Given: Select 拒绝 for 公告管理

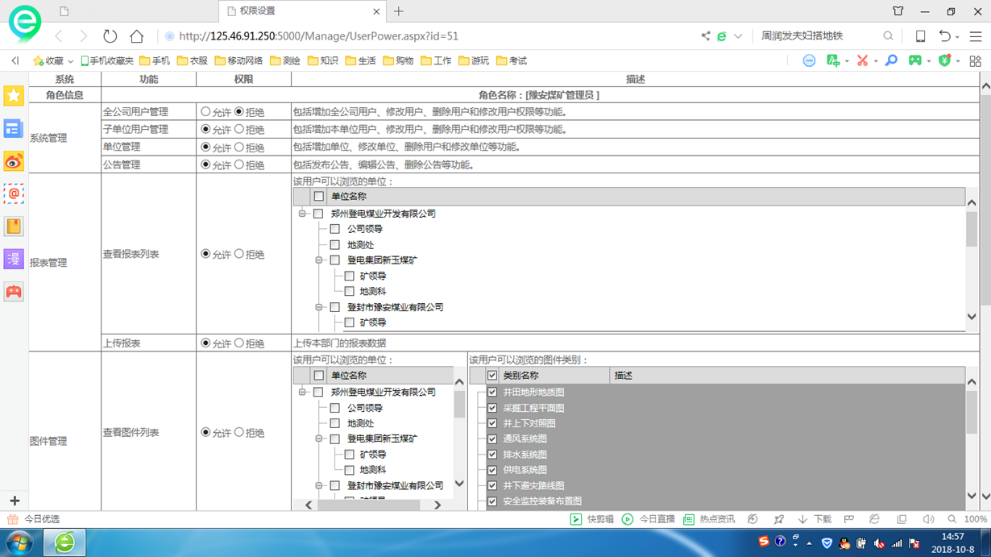Looking at the screenshot, I should pos(239,165).
